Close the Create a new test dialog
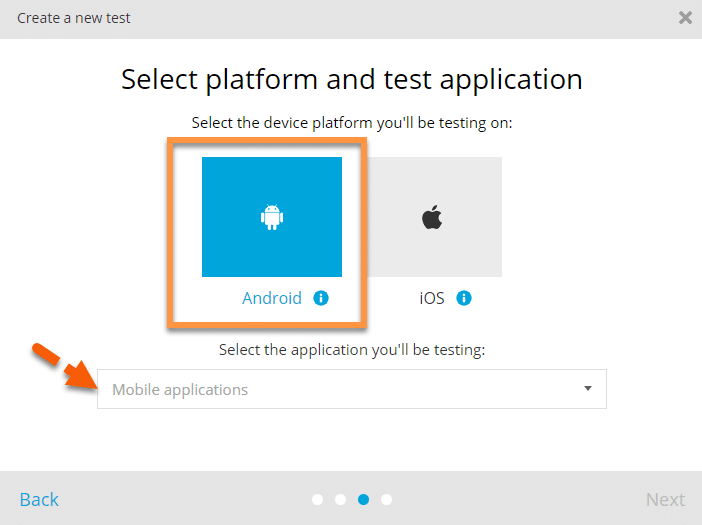This screenshot has height=525, width=702. point(685,18)
